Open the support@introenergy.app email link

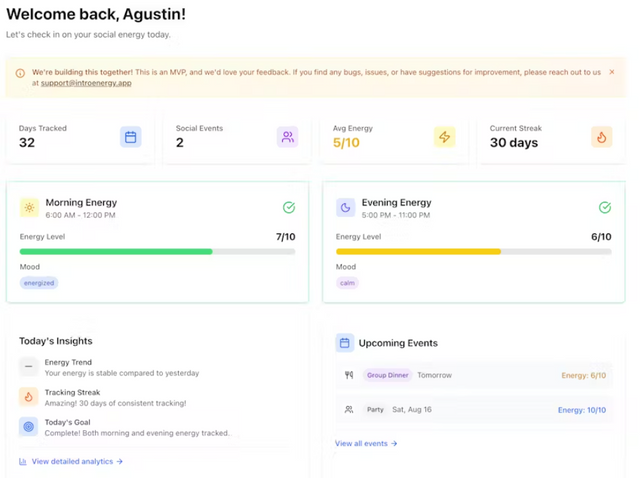pos(86,83)
